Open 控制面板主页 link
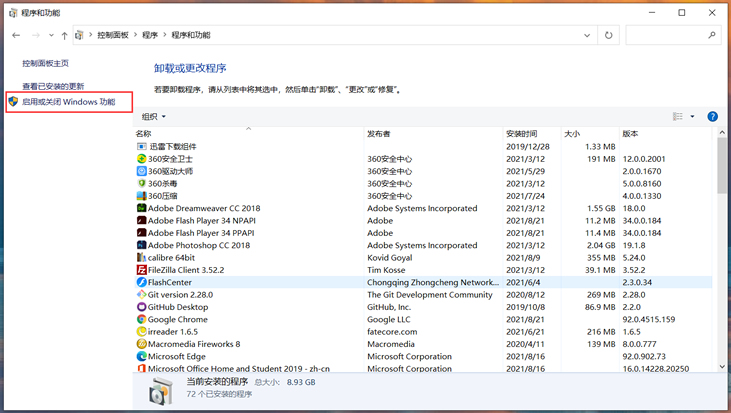 pos(46,63)
